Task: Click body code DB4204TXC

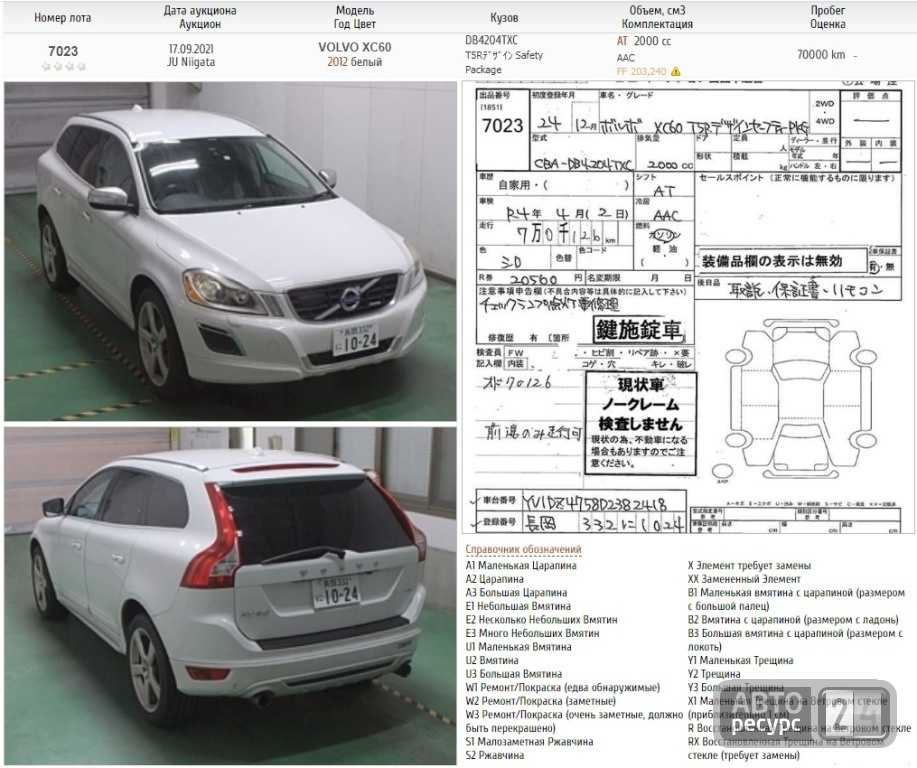Action: pyautogui.click(x=491, y=40)
